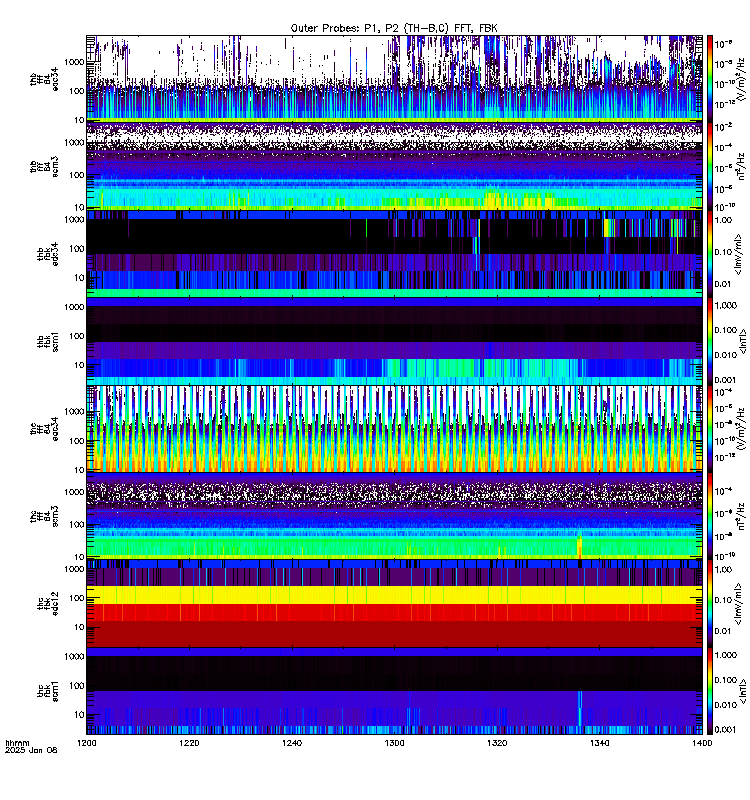Image resolution: width=750 pixels, height=800 pixels.
Task: Click the 1400 time-axis tick label
Action: click(702, 743)
